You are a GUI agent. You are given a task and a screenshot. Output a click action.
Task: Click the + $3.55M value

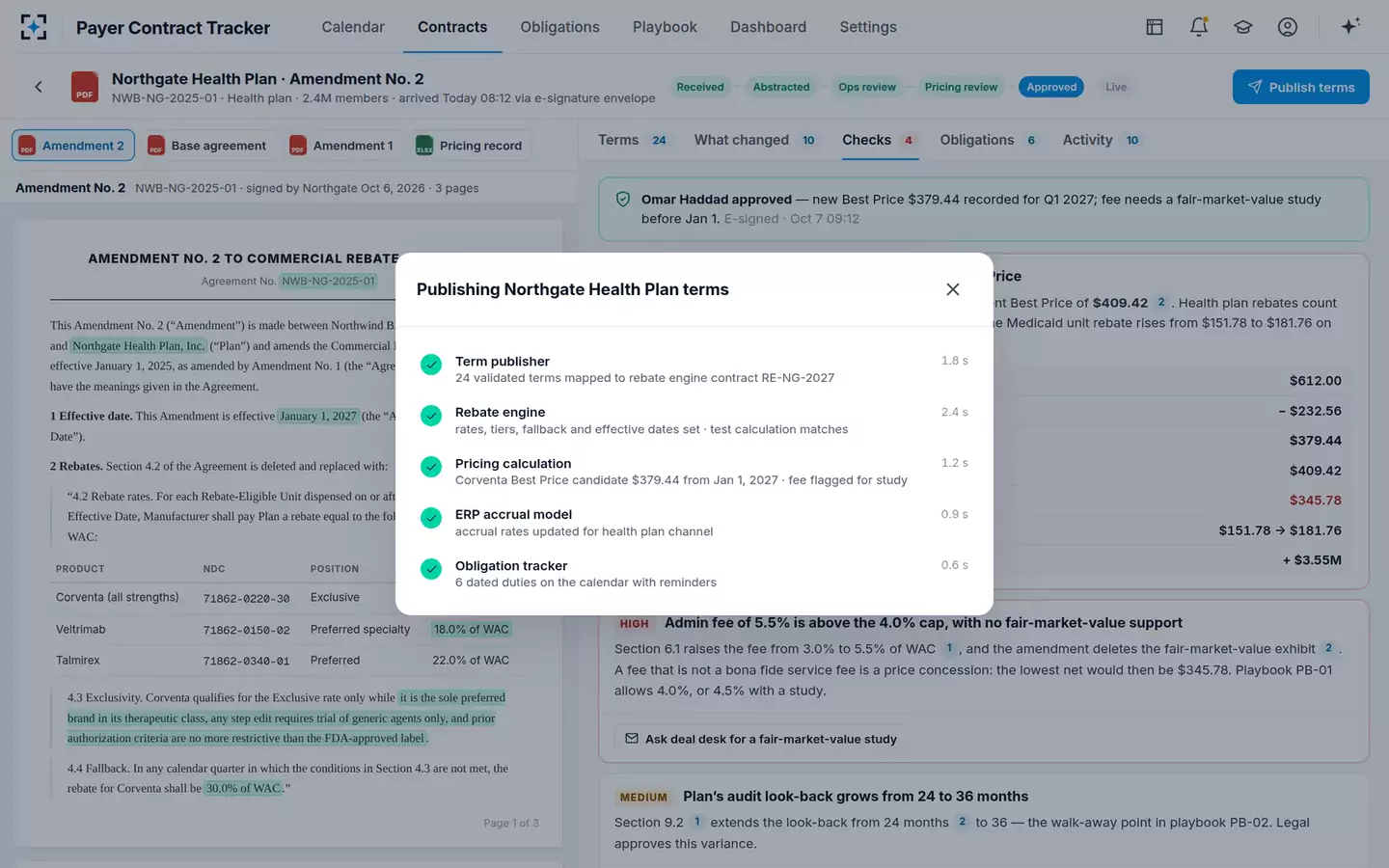click(x=1312, y=559)
